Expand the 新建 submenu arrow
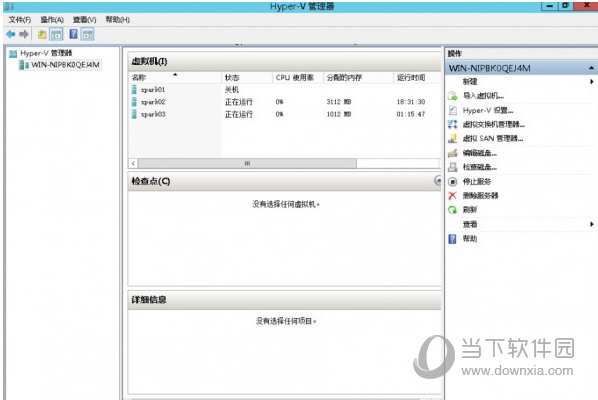The width and height of the screenshot is (598, 400). (x=592, y=82)
